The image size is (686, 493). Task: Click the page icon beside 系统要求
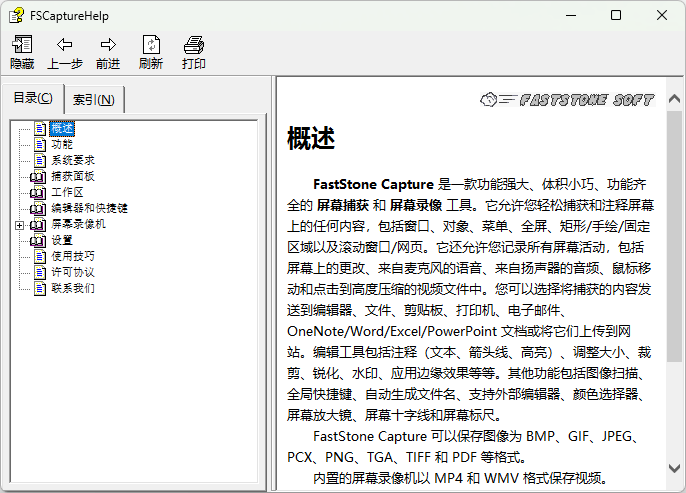click(x=40, y=161)
